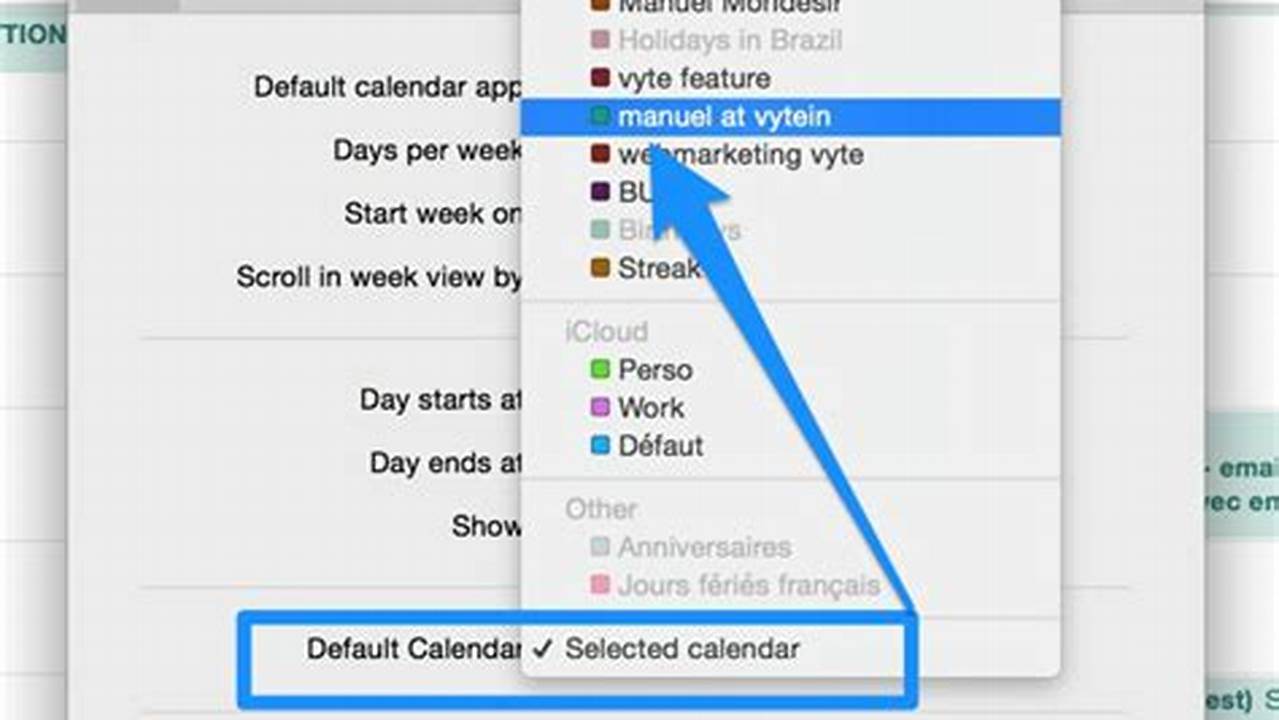The height and width of the screenshot is (720, 1279).
Task: Click the Selected calendar option
Action: [681, 649]
